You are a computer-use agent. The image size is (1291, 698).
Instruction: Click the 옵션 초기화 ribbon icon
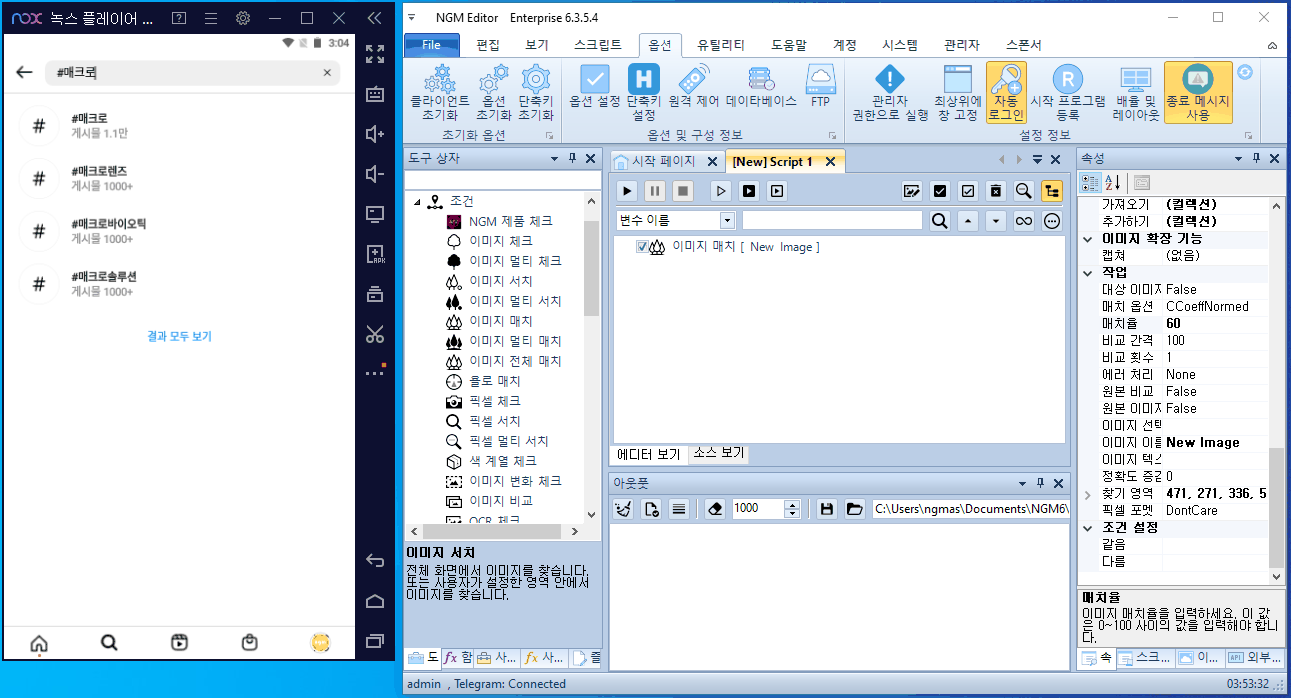click(494, 92)
